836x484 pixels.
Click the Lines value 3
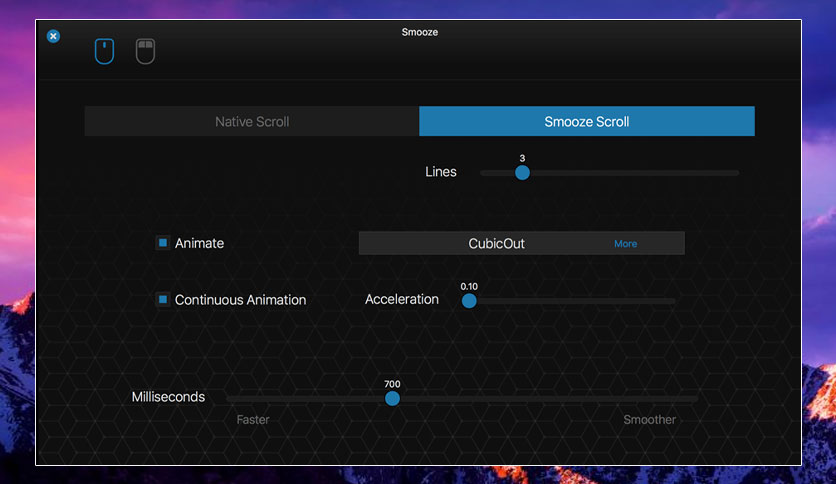tap(522, 158)
